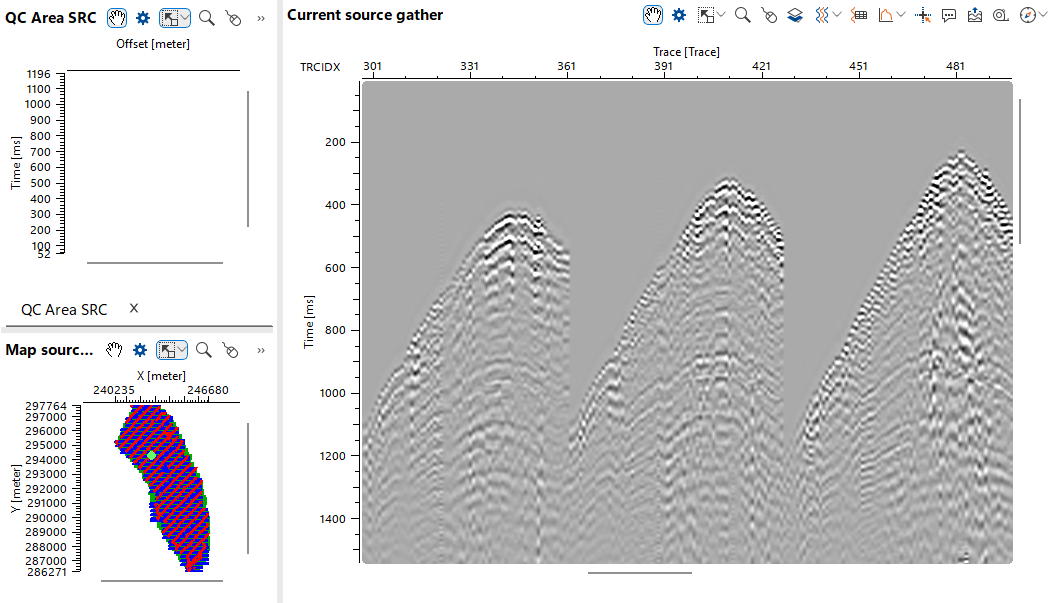1050x603 pixels.
Task: Activate zoom magnifier in Map source panel
Action: [x=204, y=350]
